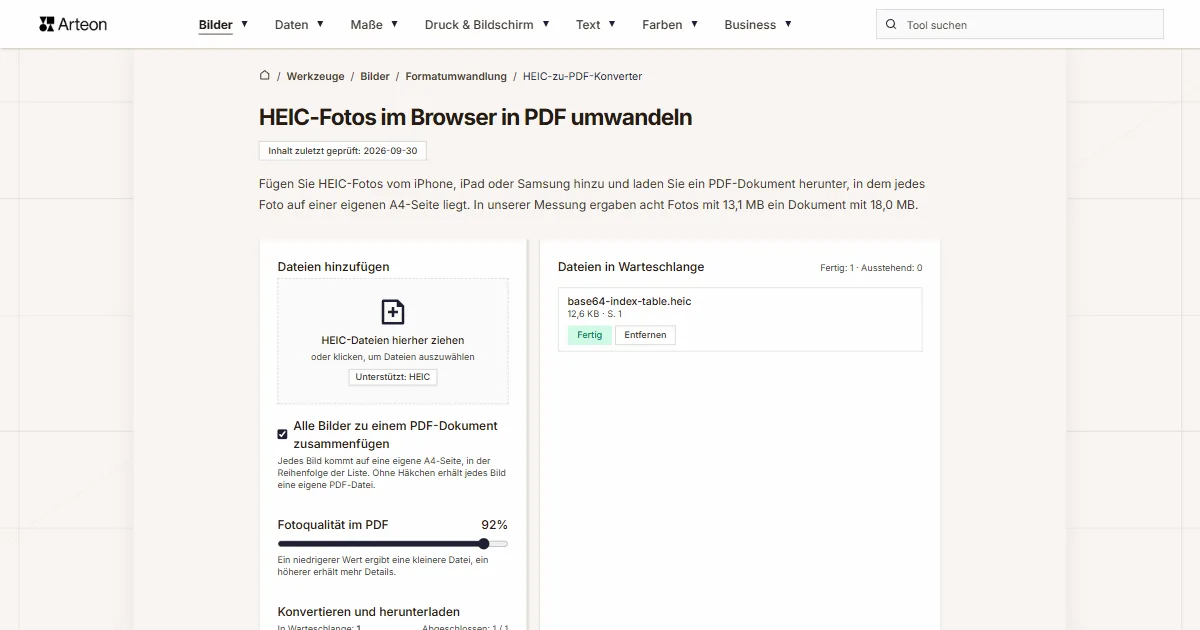Click the HEIC-Dateien hierher ziehen drop zone

393,341
